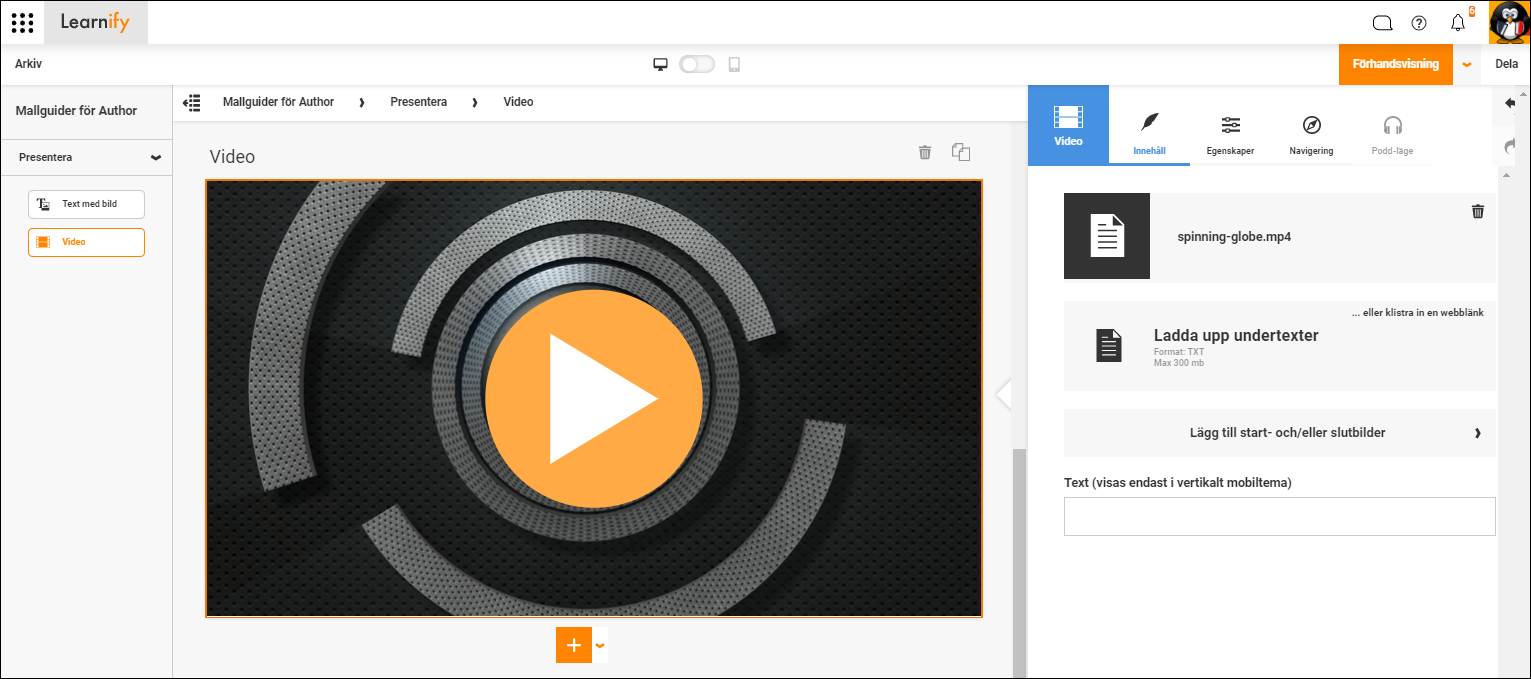Click Ladda upp undertexter upload area
This screenshot has height=679, width=1531.
tap(1280, 346)
